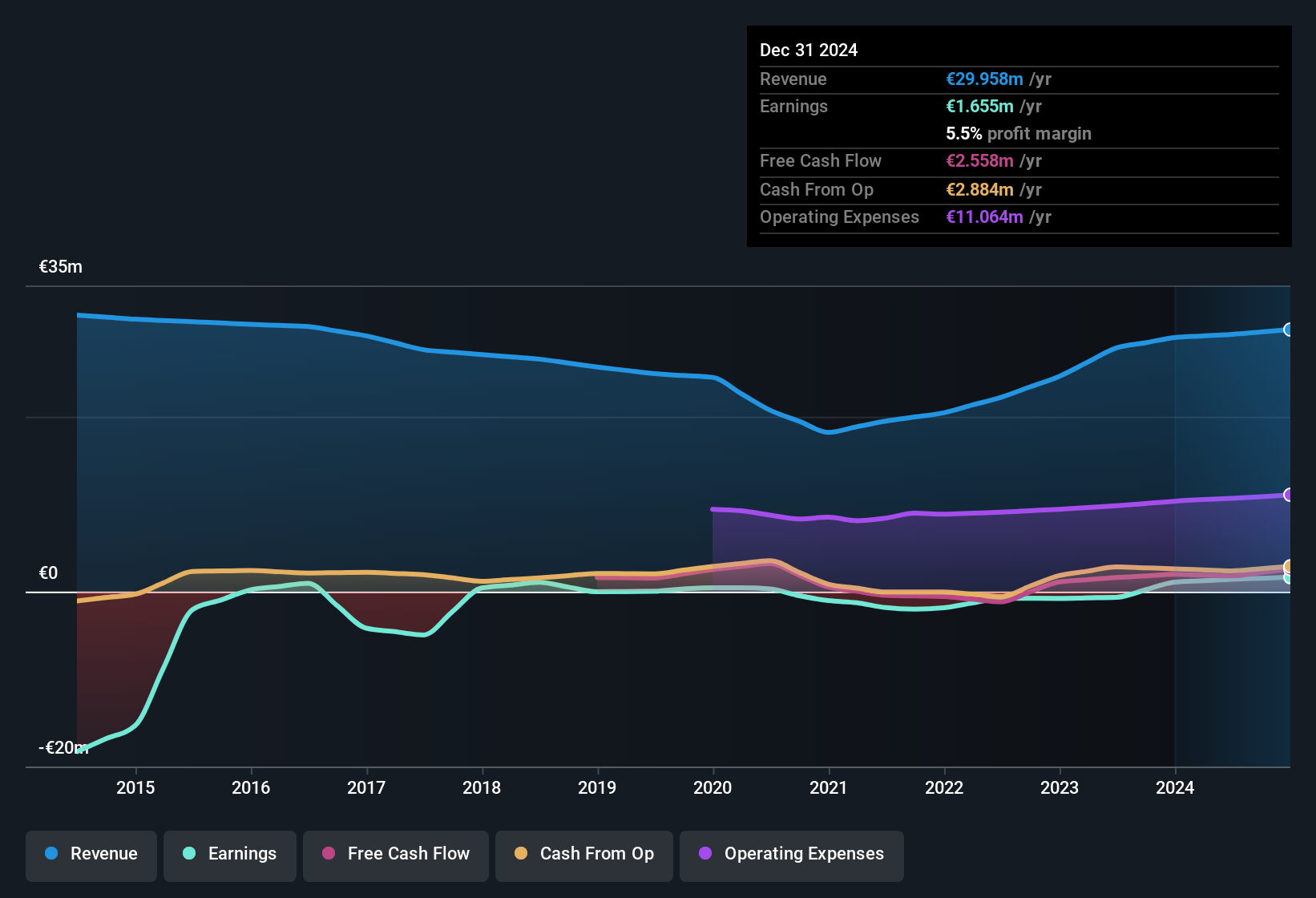Click the Dec 31 2024 tooltip header
Image resolution: width=1316 pixels, height=898 pixels.
809,50
